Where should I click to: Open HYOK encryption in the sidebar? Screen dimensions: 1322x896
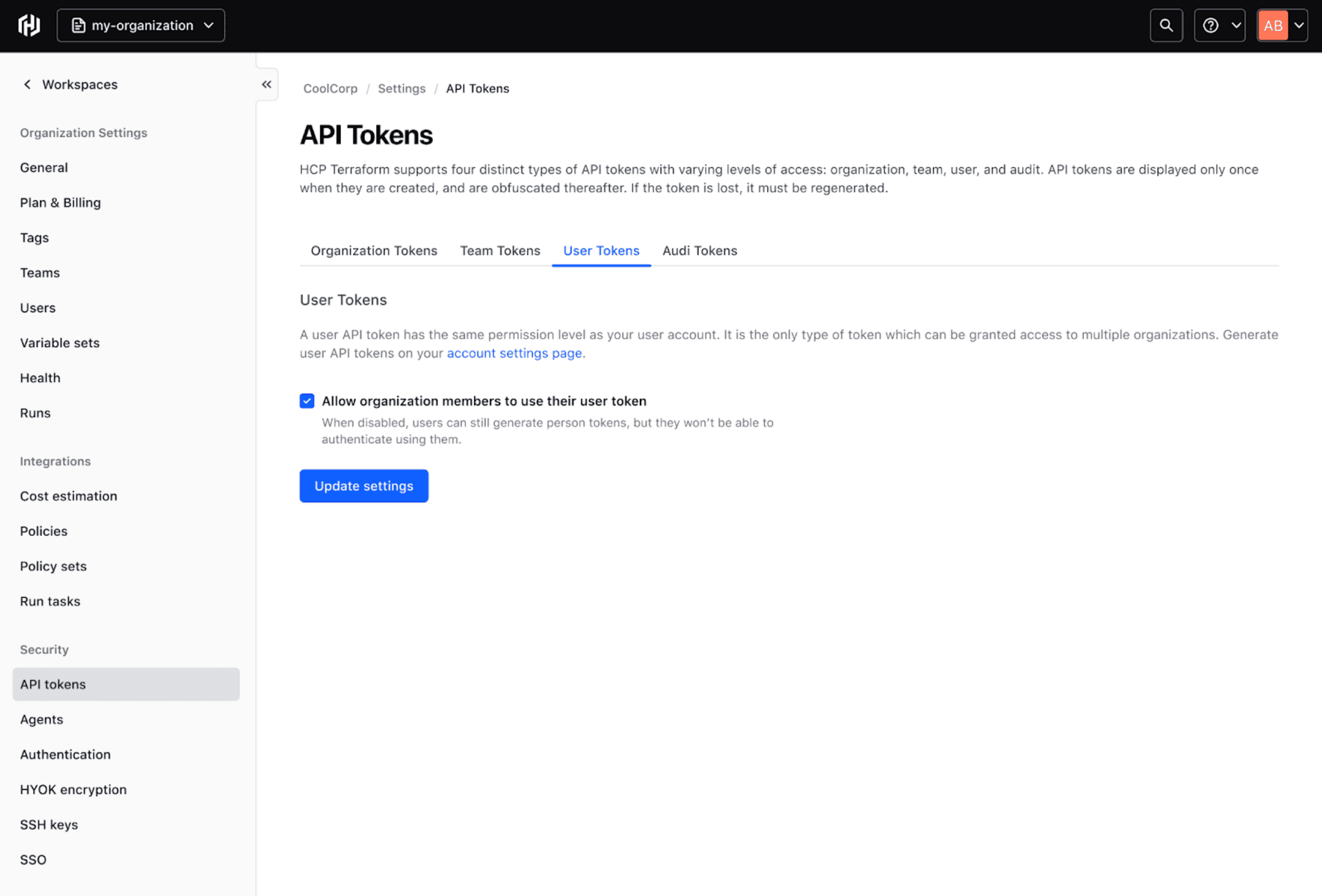73,790
